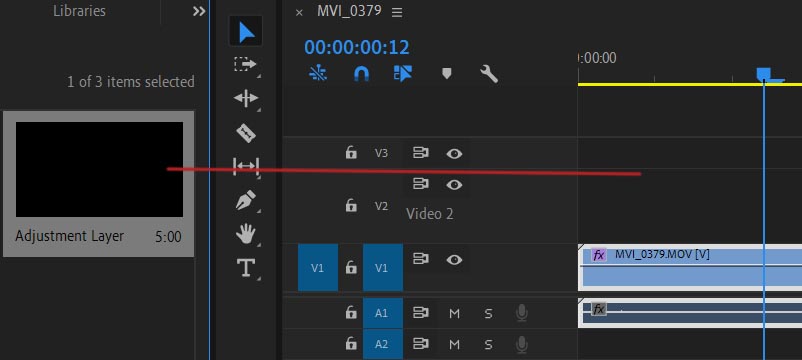
Task: Click the fx badge on A1 audio clip
Action: click(598, 309)
